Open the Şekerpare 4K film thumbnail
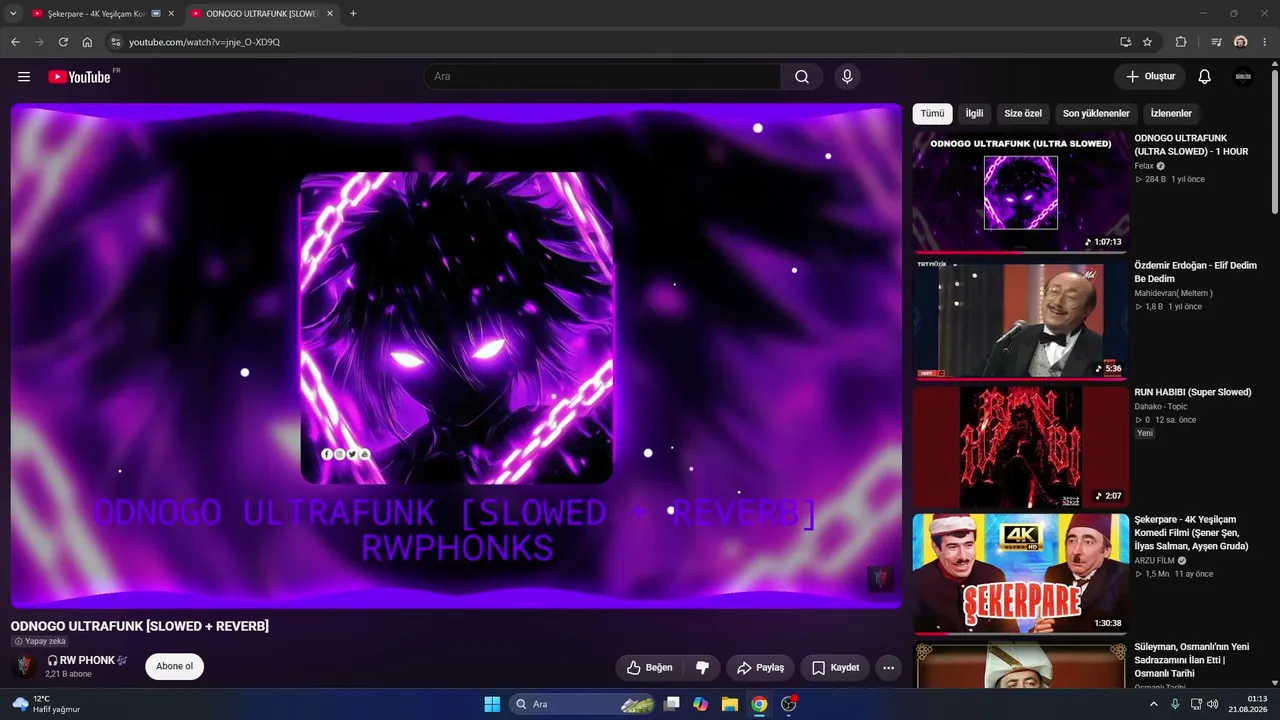 pos(1021,574)
